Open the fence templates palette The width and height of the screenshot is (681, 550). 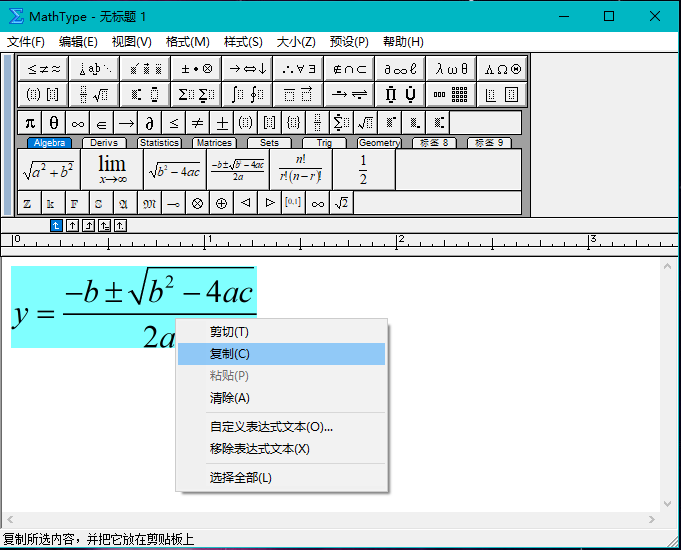43,94
